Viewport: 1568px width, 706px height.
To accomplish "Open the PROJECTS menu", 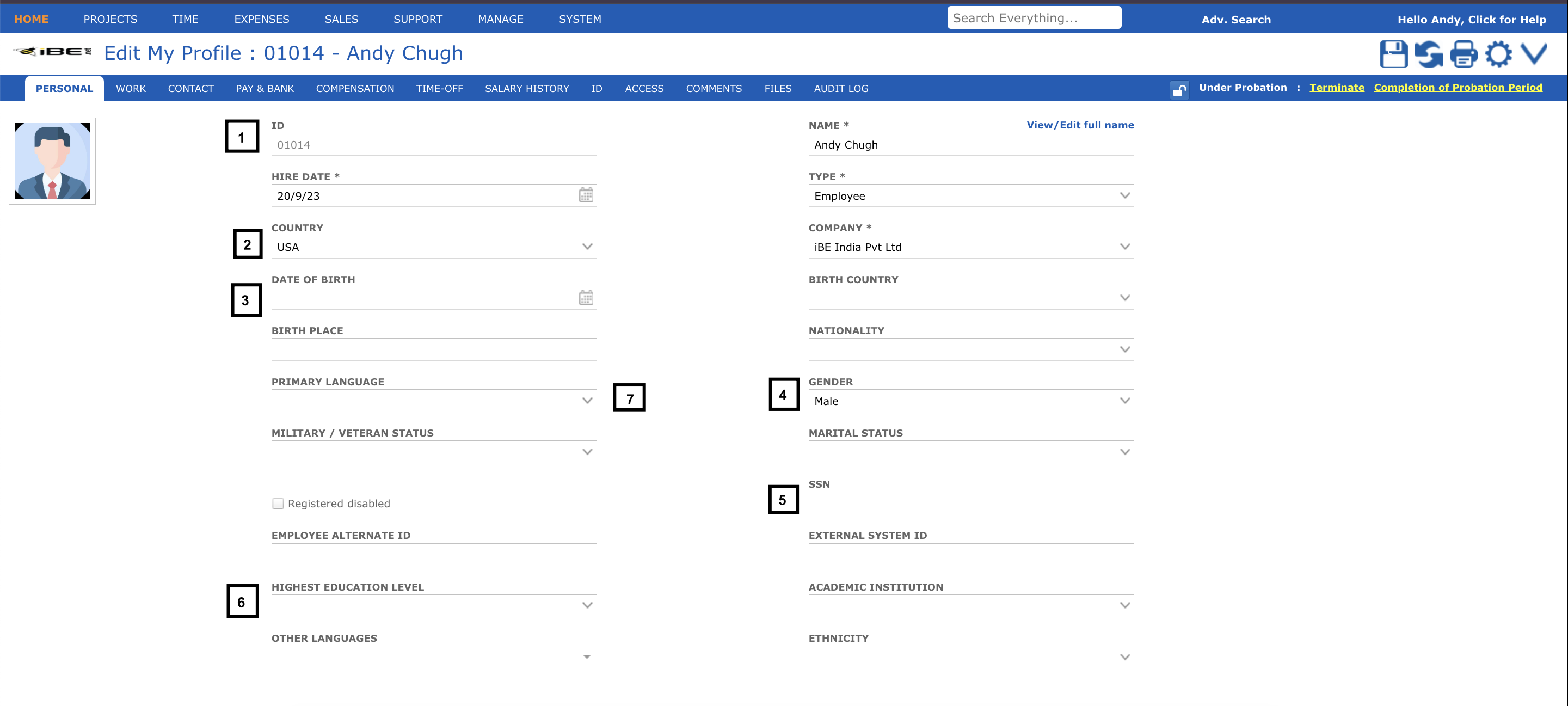I will [x=110, y=19].
